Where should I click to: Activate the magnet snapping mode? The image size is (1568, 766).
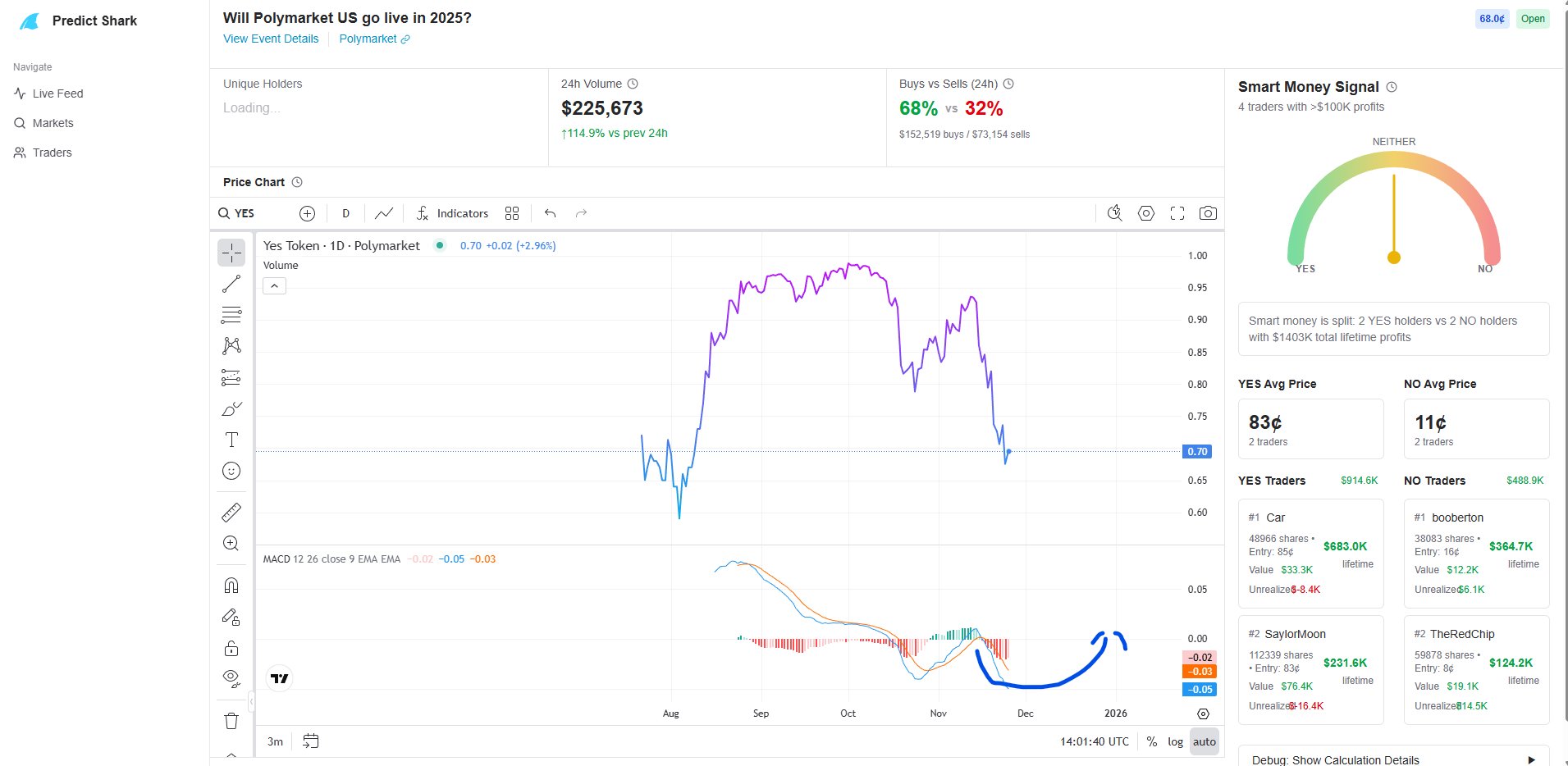231,586
